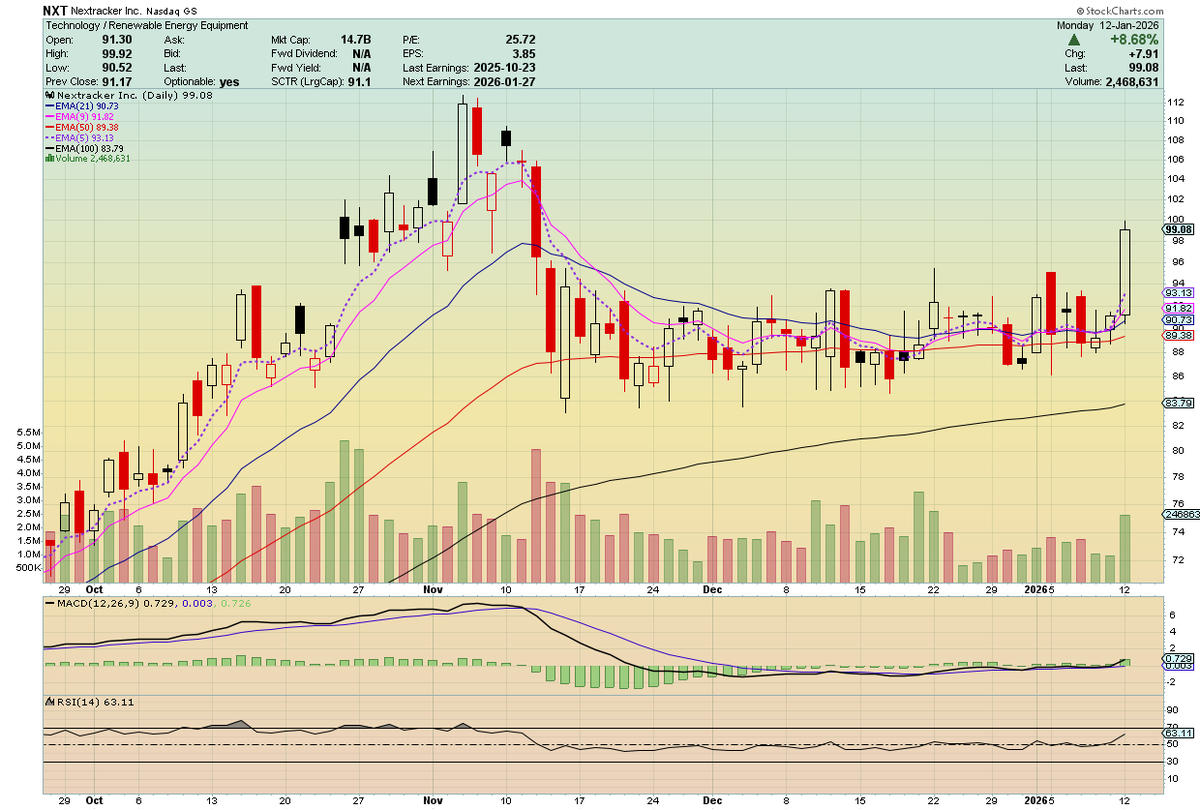Click the EMA(9) 91.82 legend entry
Image resolution: width=1200 pixels, height=810 pixels.
click(80, 116)
